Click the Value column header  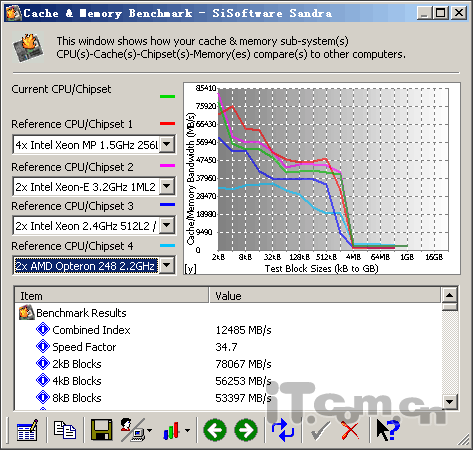(325, 296)
